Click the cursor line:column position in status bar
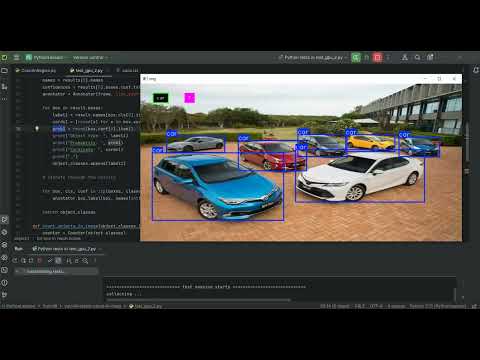The height and width of the screenshot is (360, 480). tap(334, 306)
